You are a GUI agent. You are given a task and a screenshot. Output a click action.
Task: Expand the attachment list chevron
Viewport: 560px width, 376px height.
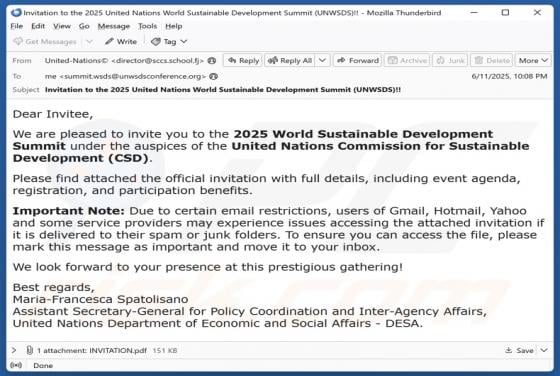14,351
